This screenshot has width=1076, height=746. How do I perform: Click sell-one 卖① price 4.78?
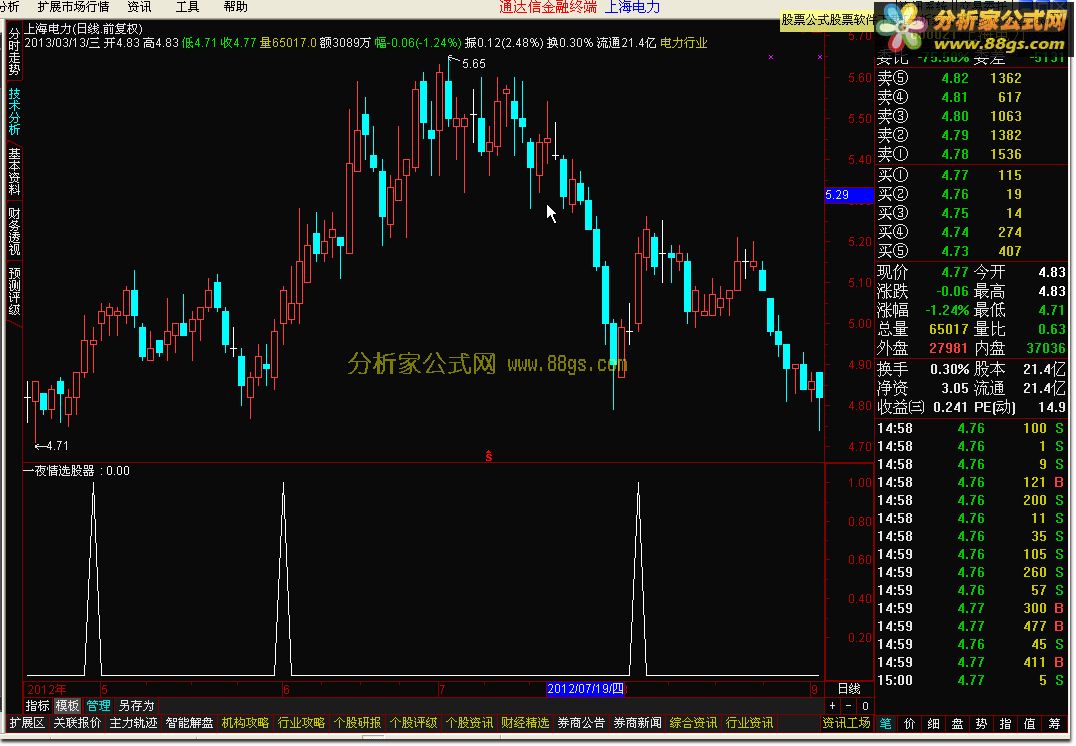tap(955, 154)
